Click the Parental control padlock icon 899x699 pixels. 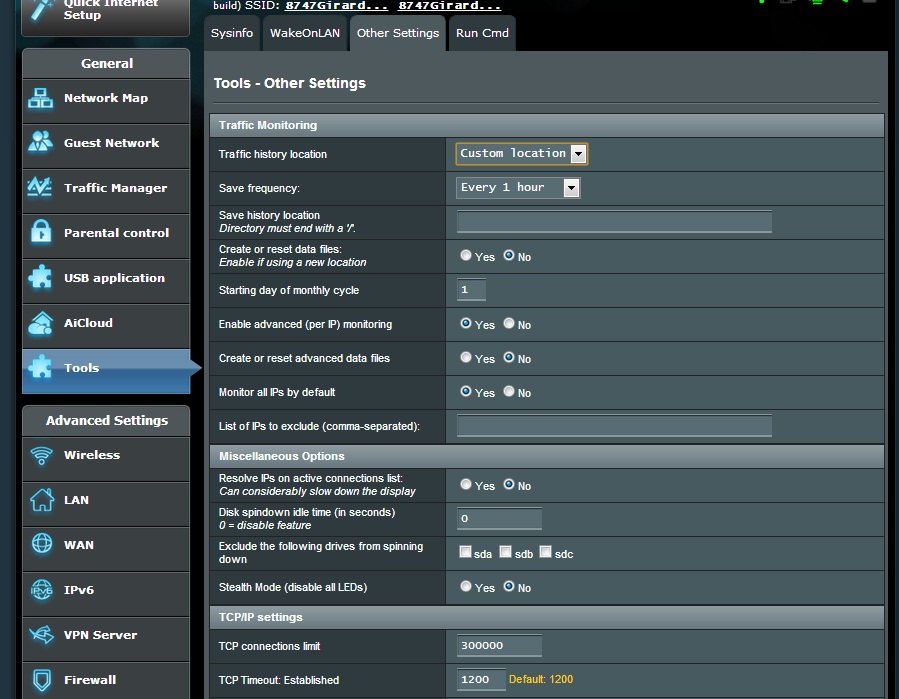click(41, 232)
